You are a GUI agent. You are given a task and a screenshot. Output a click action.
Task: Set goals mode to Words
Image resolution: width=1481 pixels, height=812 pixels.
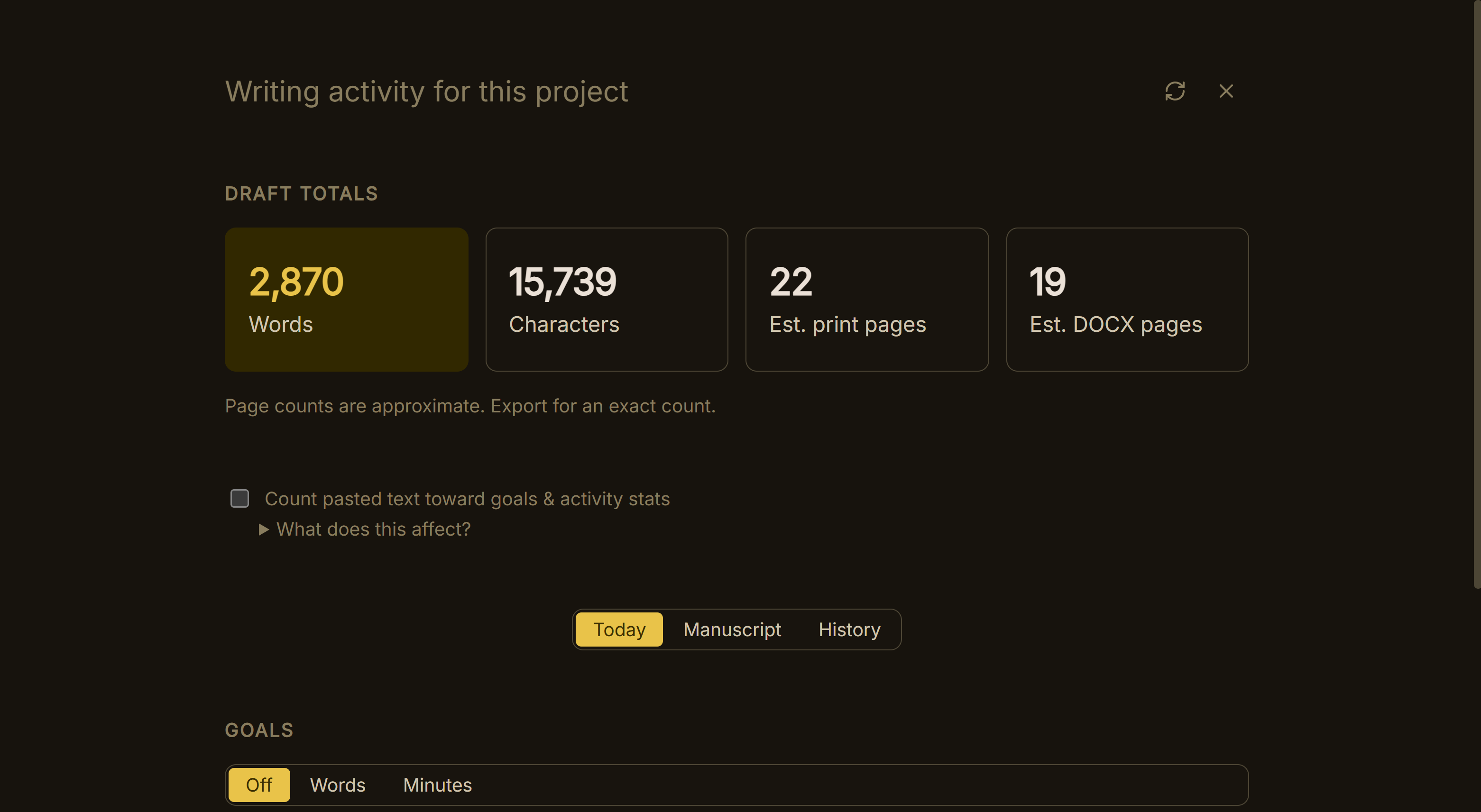[x=338, y=785]
